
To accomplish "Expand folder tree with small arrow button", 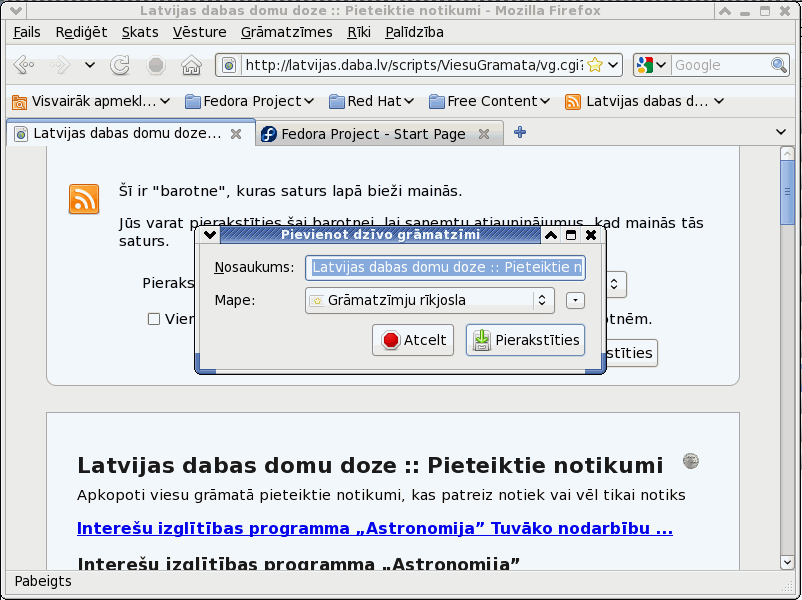I will pos(575,300).
